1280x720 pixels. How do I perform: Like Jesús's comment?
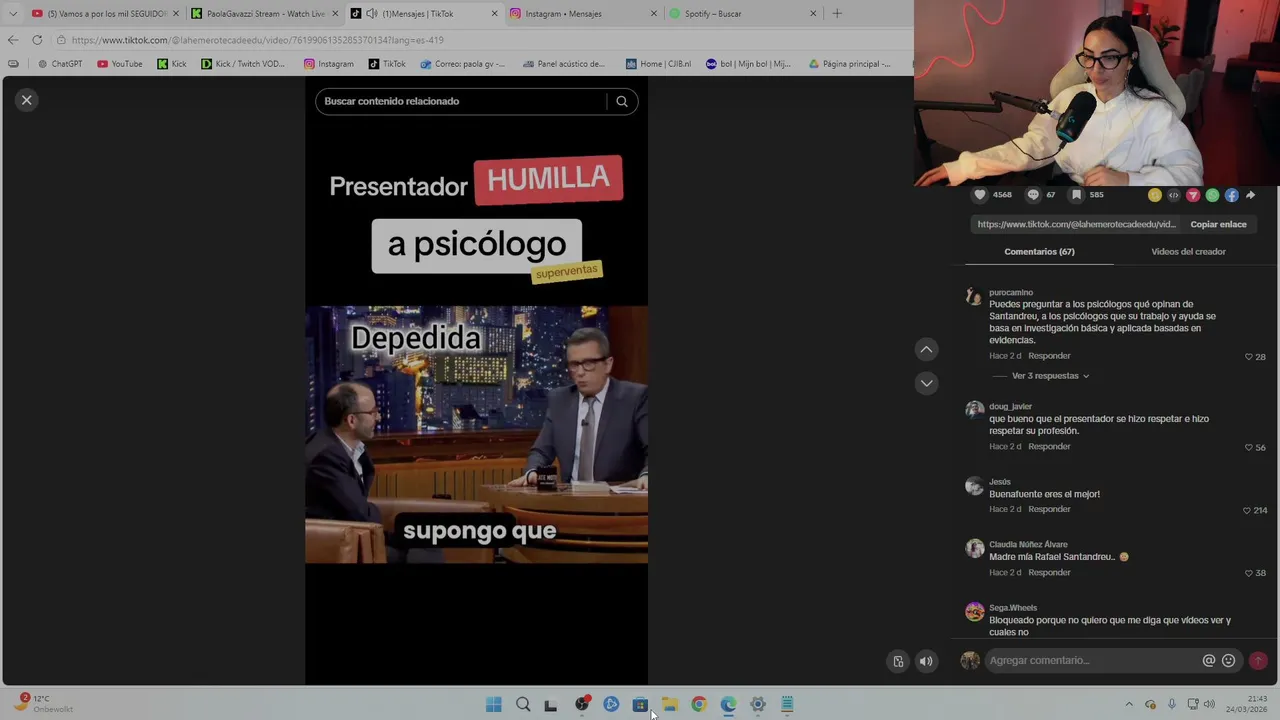1247,510
